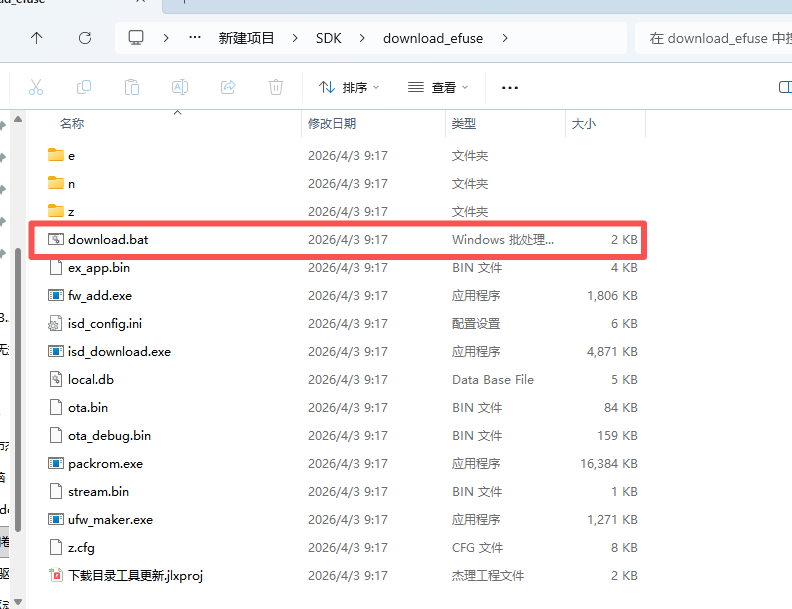The width and height of the screenshot is (792, 609).
Task: Open the See more ellipsis menu in toolbar
Action: click(510, 88)
